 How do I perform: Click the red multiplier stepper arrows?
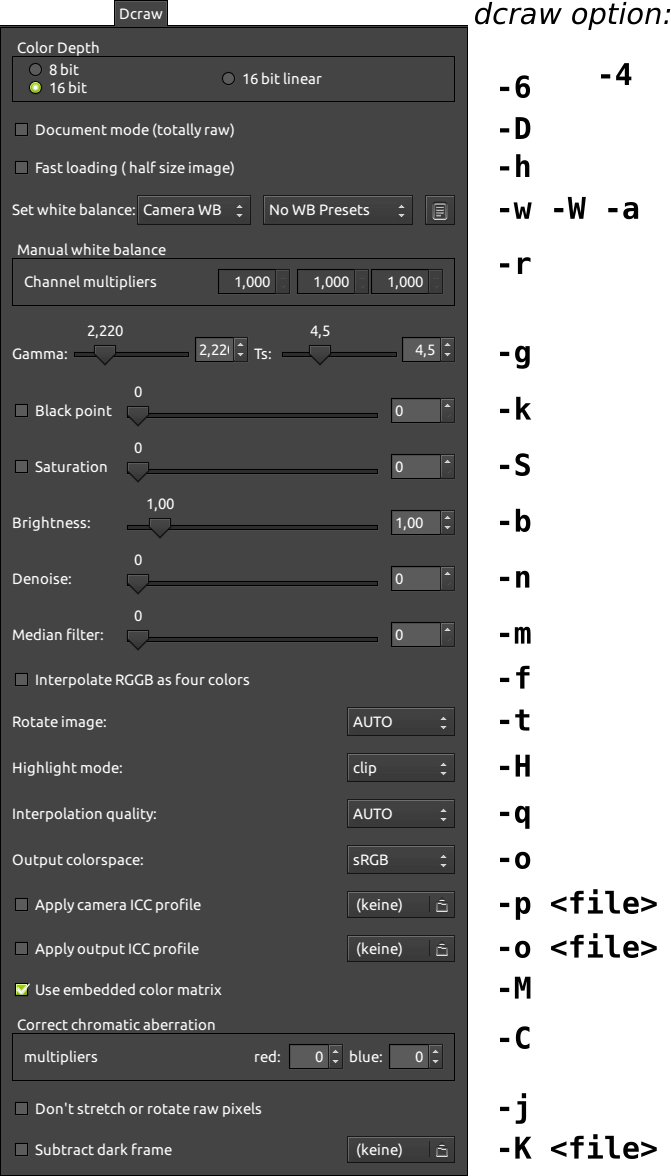click(x=336, y=1057)
